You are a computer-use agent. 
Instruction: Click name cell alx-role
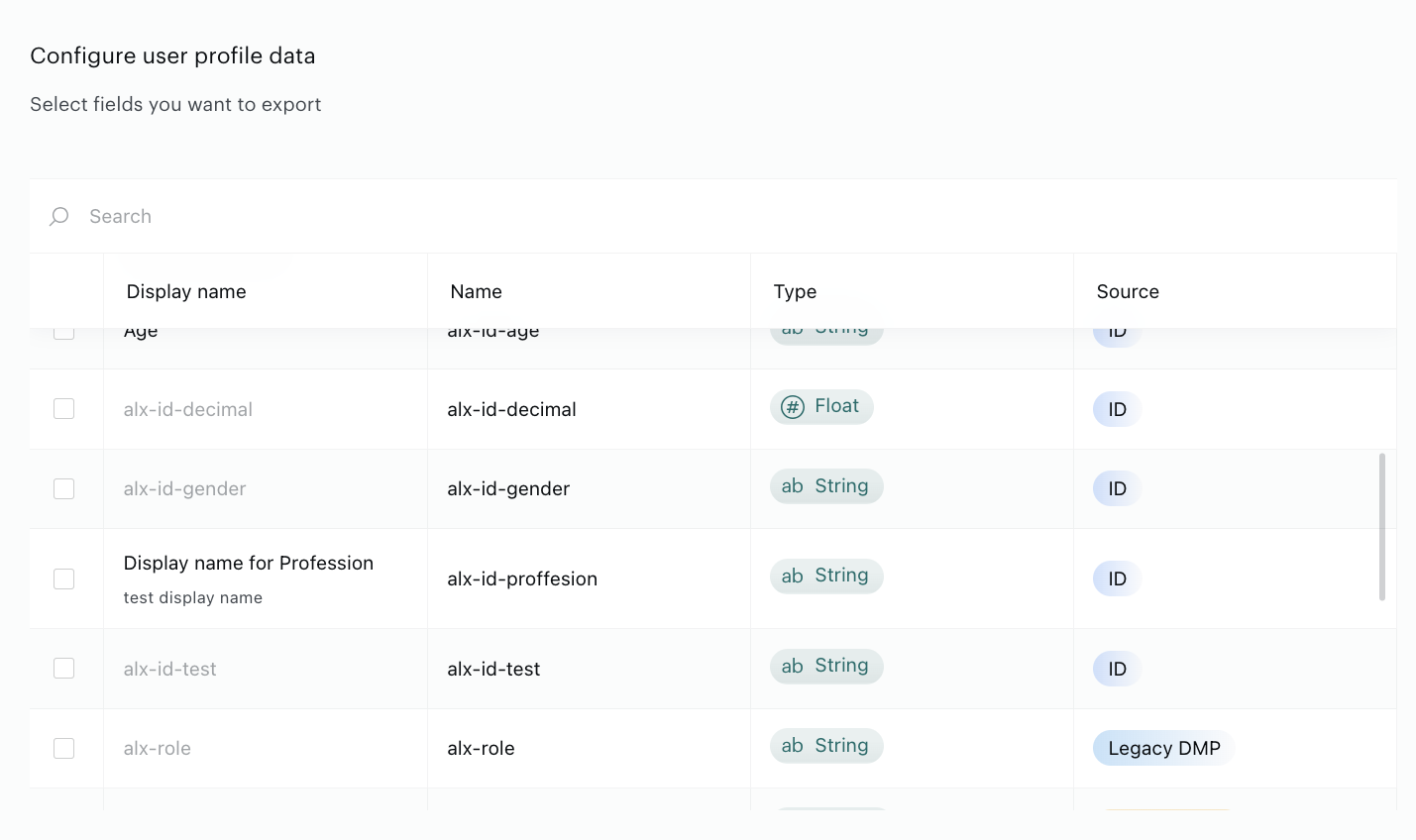click(x=481, y=748)
